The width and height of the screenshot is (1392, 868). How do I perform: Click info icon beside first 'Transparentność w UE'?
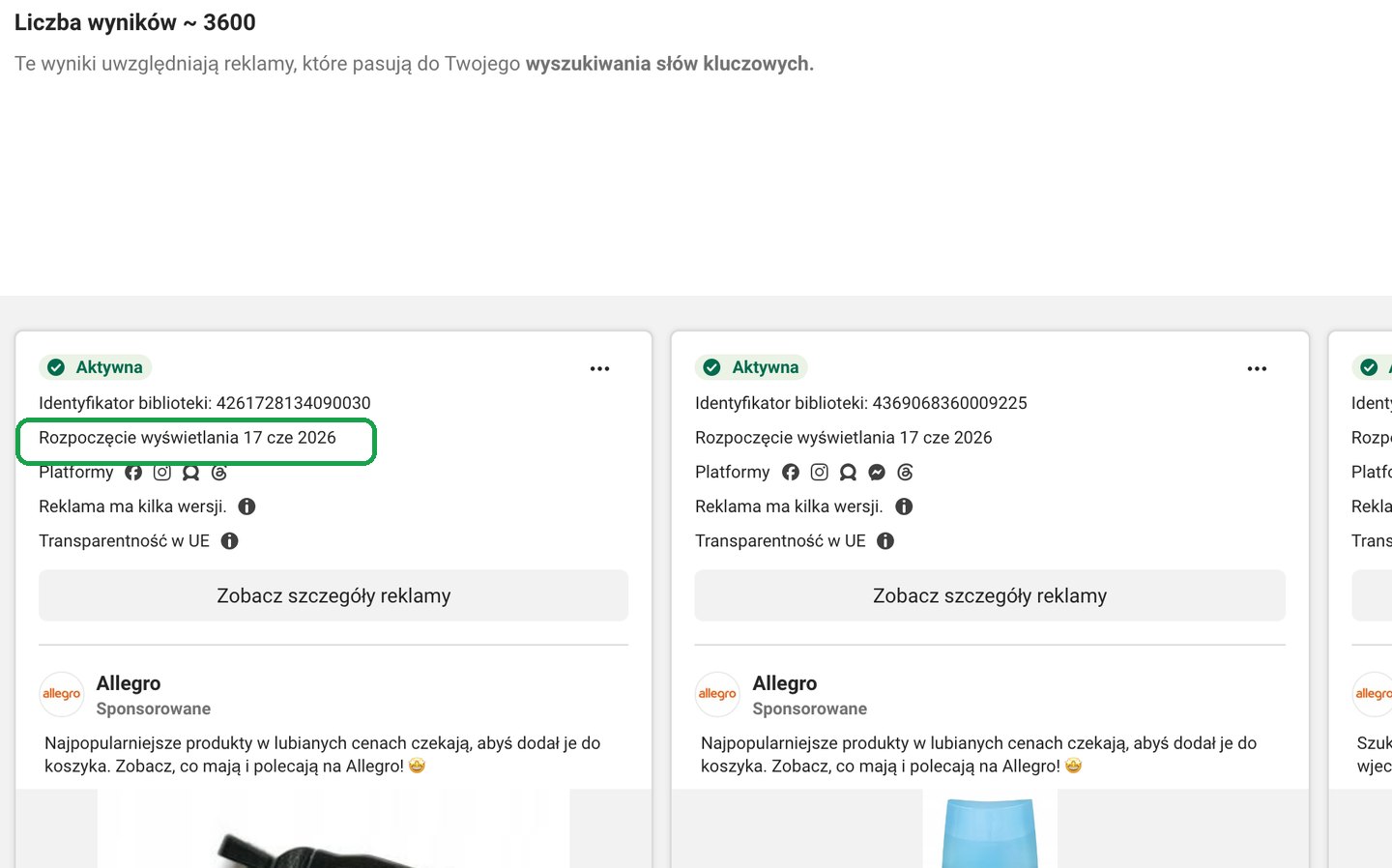(x=230, y=541)
